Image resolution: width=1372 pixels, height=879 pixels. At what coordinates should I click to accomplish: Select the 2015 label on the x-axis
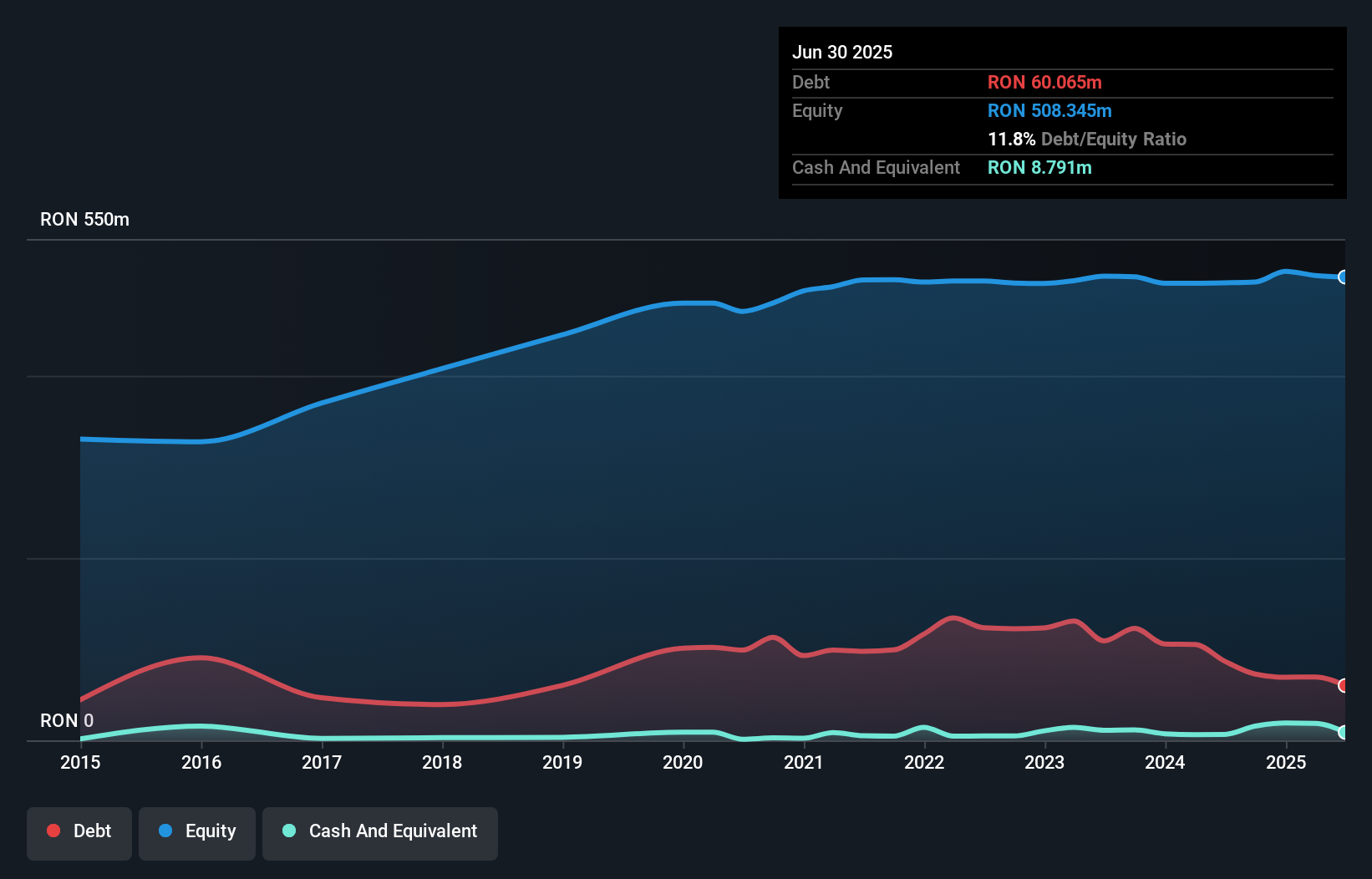click(80, 762)
